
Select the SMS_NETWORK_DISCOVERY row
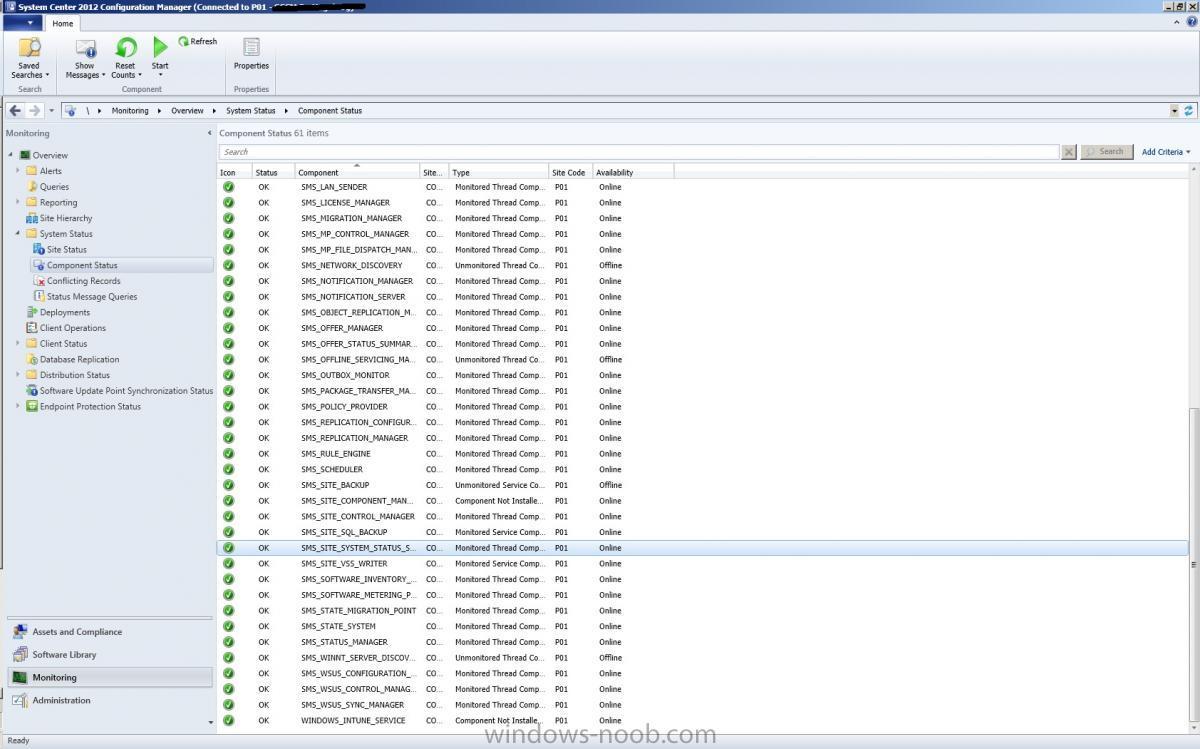tap(702, 265)
